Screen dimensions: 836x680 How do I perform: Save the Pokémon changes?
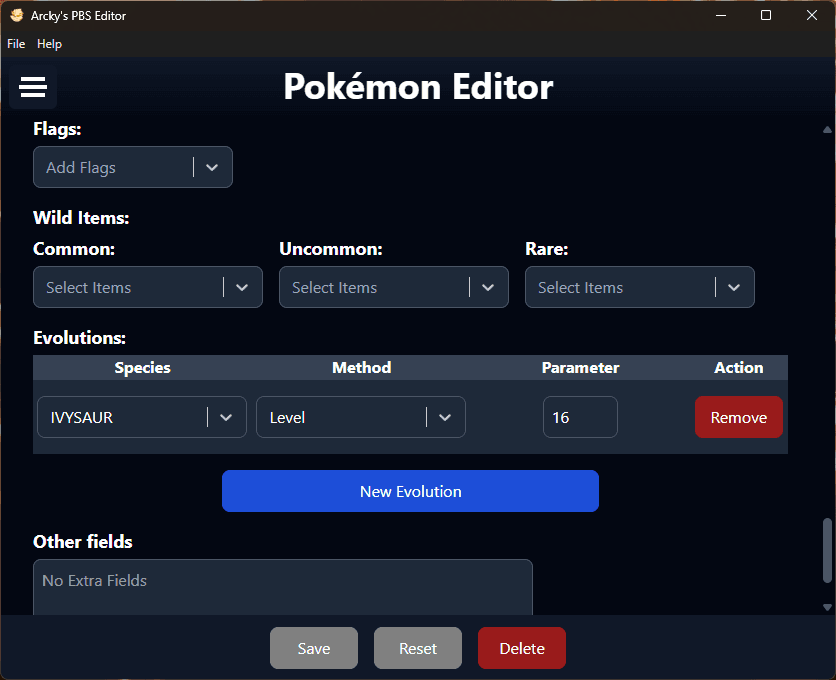pyautogui.click(x=313, y=648)
